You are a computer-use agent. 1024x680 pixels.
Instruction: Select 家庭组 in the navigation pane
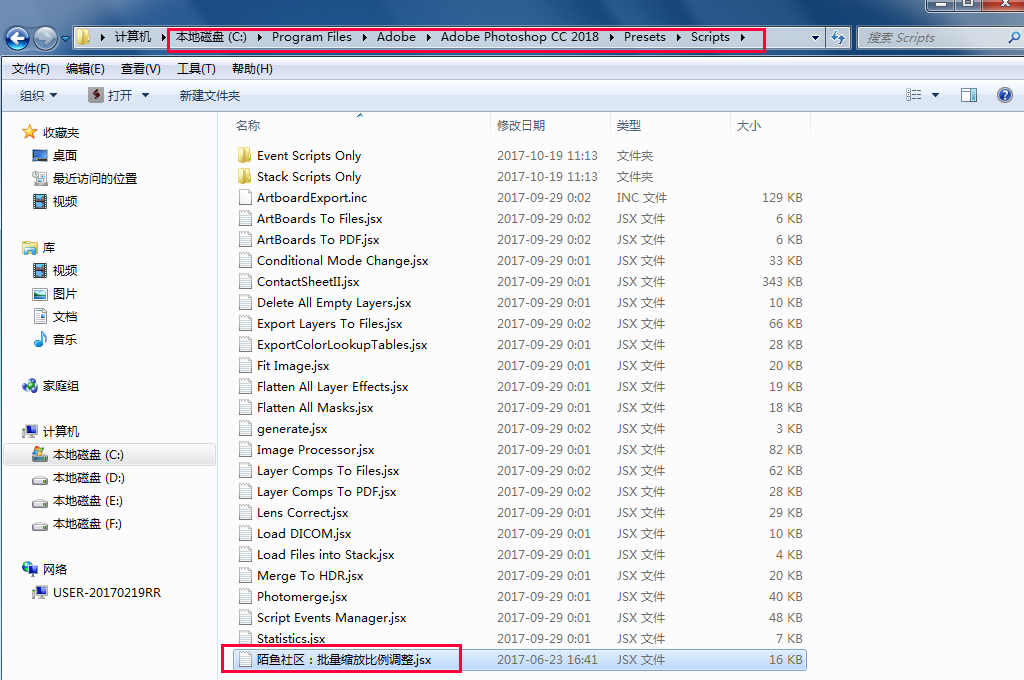tap(61, 386)
